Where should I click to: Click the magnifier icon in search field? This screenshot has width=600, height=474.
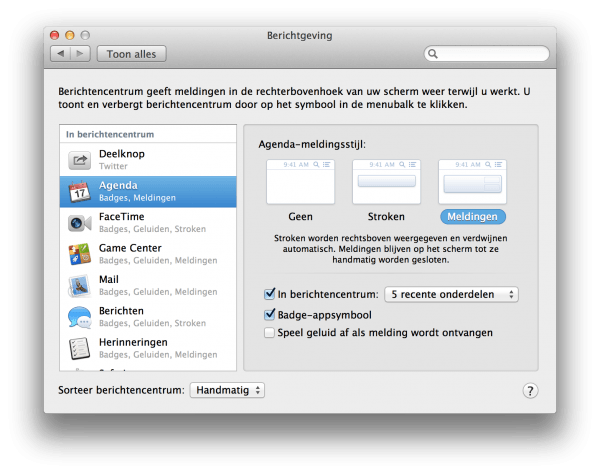(x=433, y=54)
